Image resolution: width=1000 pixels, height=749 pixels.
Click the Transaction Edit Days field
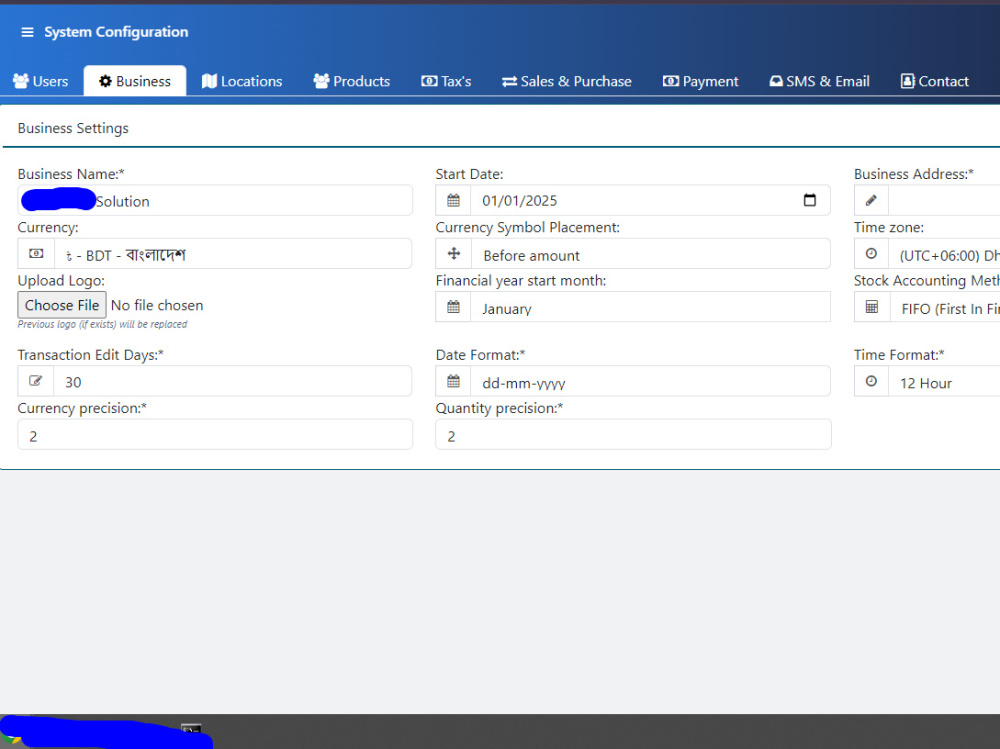pos(233,382)
